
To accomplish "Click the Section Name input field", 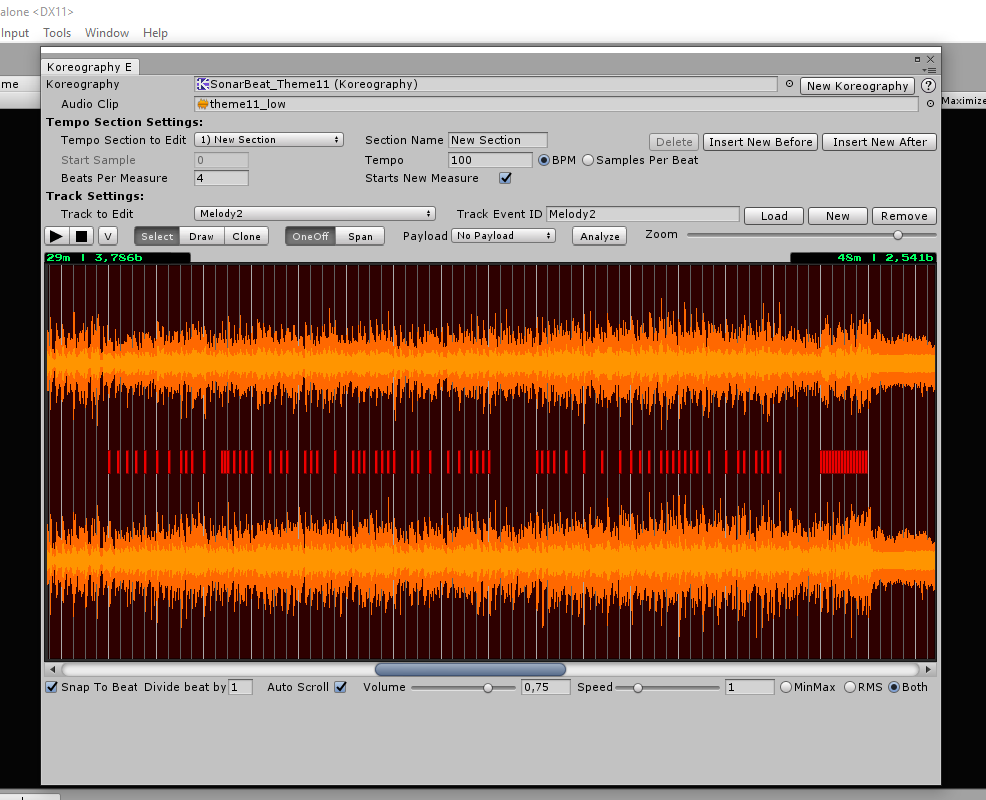I will pos(497,140).
